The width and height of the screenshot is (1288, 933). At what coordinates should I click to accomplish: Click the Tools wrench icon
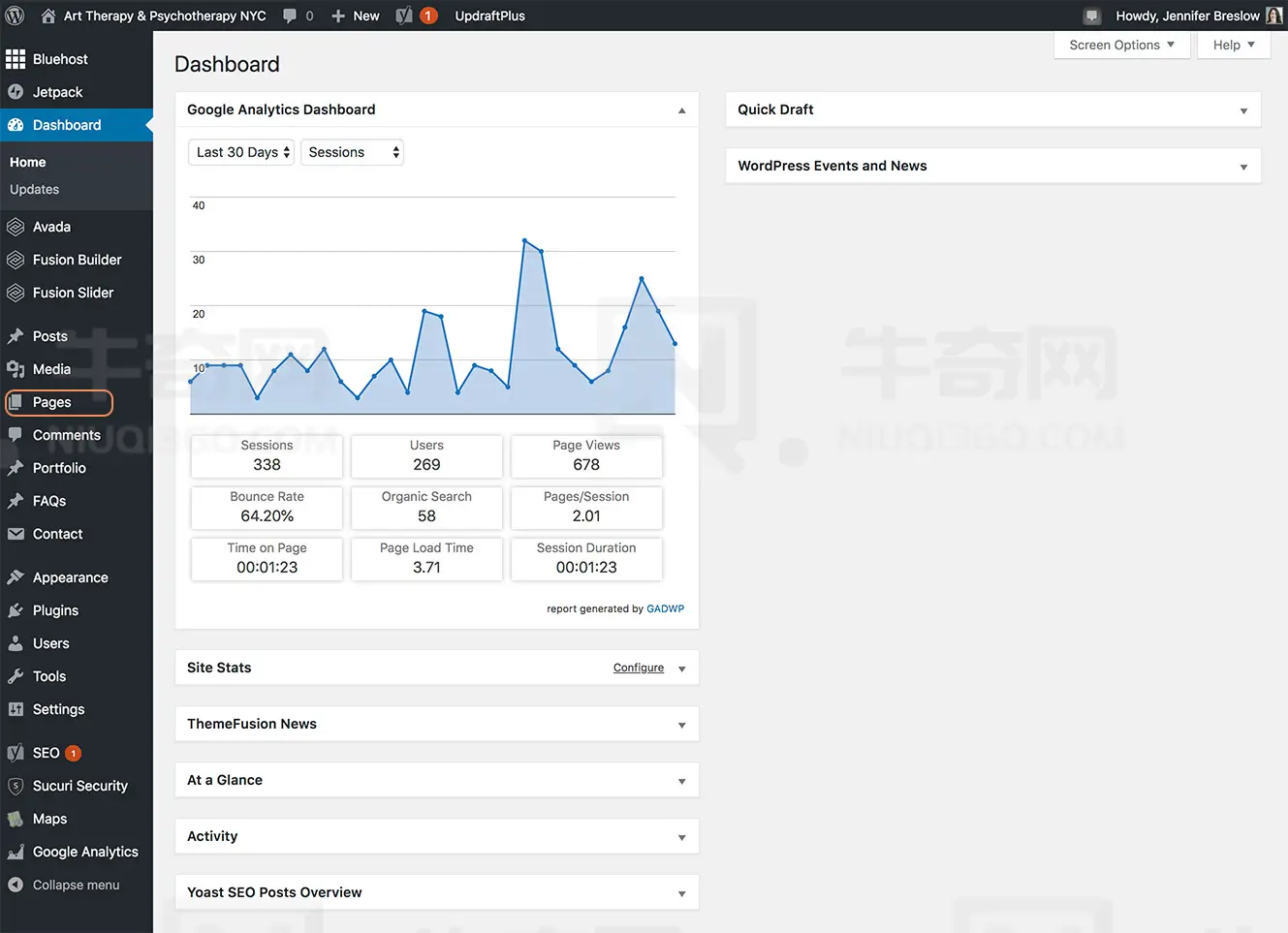coord(16,676)
